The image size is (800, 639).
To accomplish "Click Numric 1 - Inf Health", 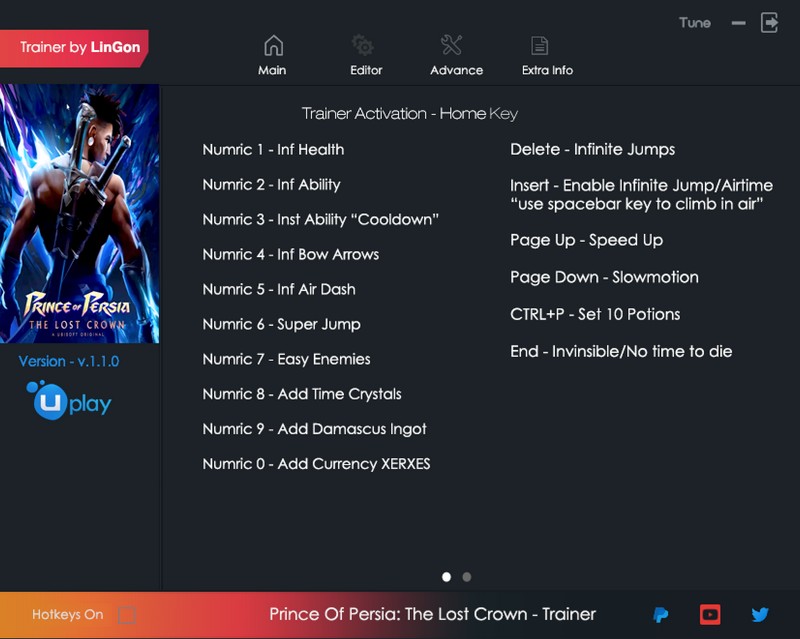I will point(273,150).
